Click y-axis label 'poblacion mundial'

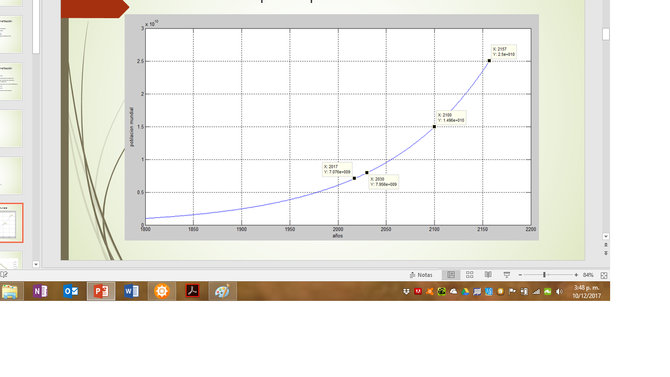coord(131,127)
